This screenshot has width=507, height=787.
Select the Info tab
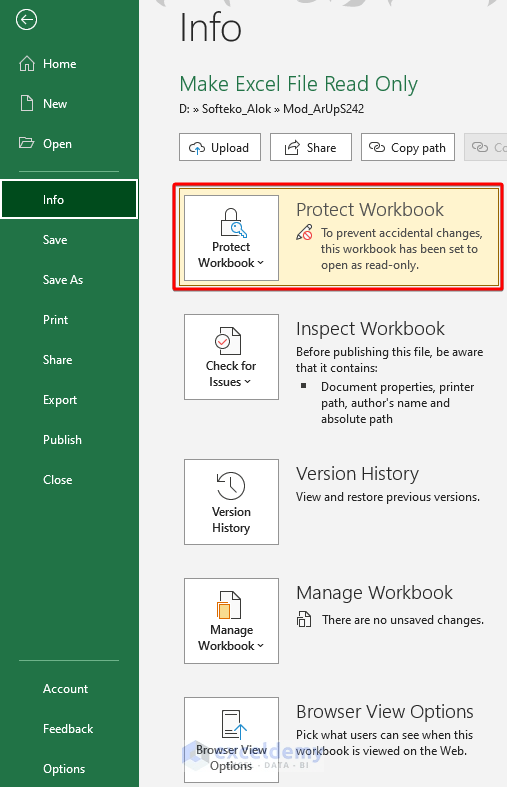pos(69,199)
